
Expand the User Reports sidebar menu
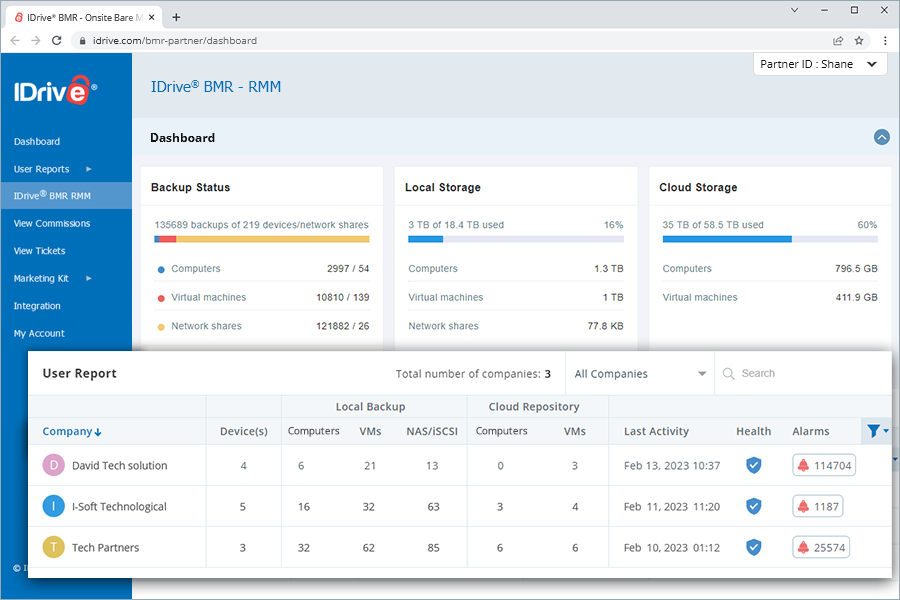point(41,169)
